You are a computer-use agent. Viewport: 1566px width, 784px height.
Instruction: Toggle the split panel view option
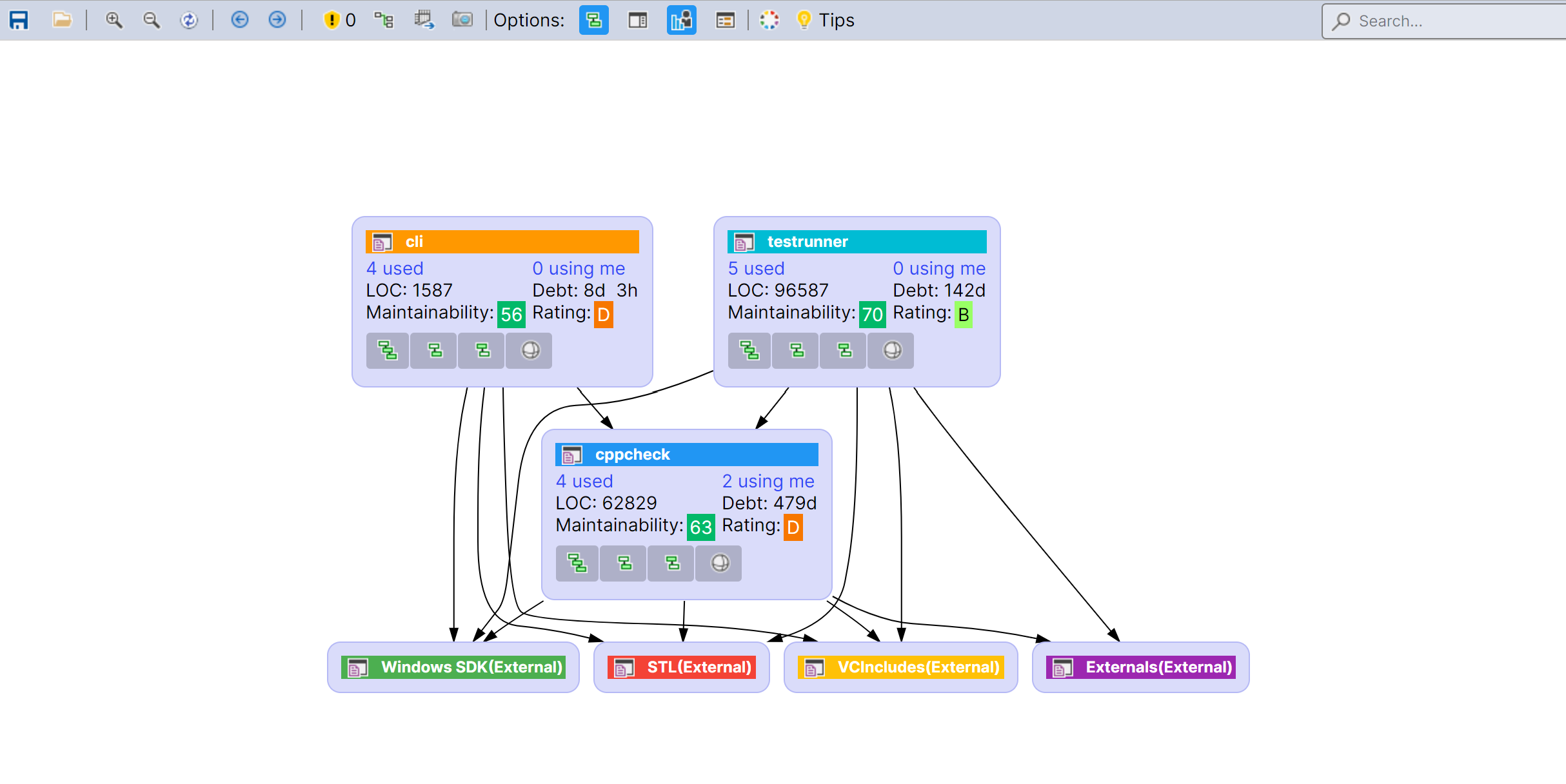(637, 20)
